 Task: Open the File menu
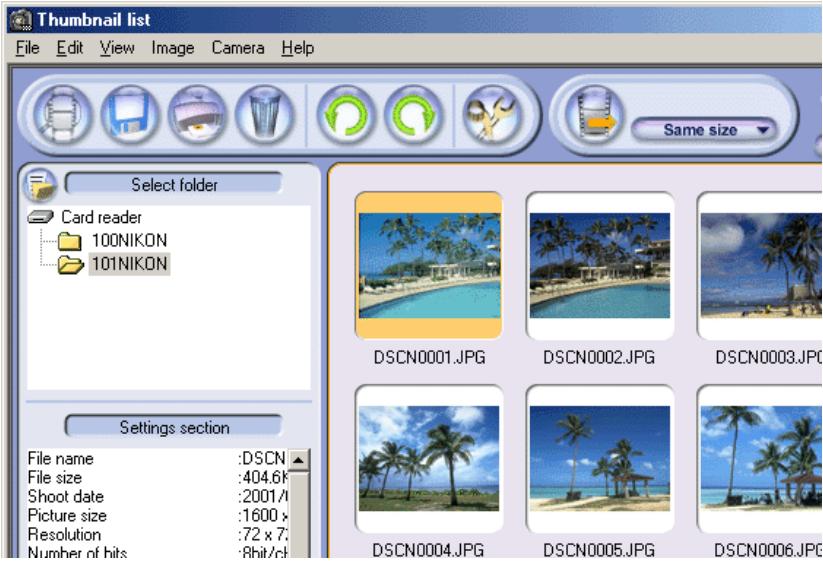27,48
